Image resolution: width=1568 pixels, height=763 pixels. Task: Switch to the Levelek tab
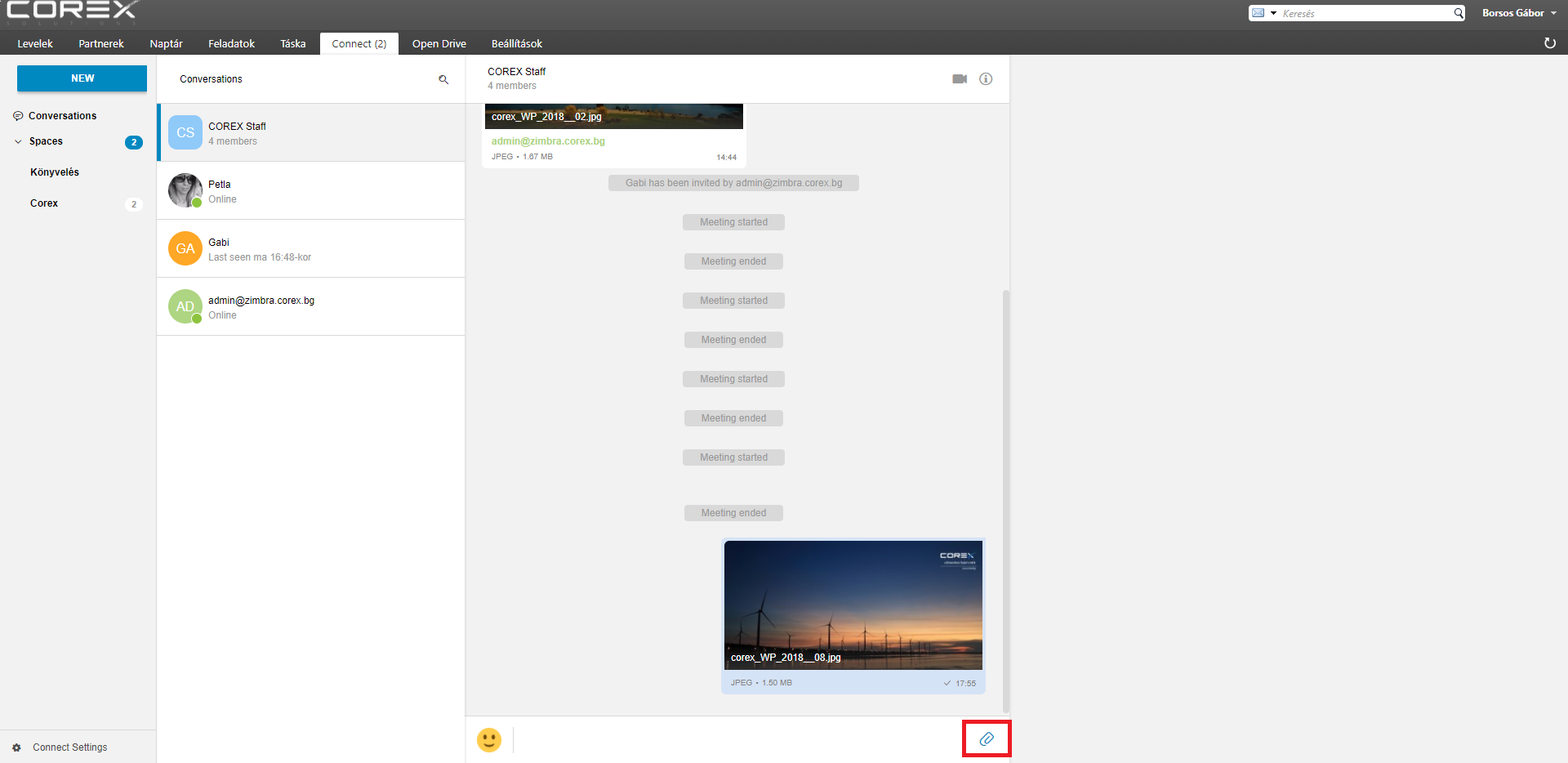[x=35, y=43]
